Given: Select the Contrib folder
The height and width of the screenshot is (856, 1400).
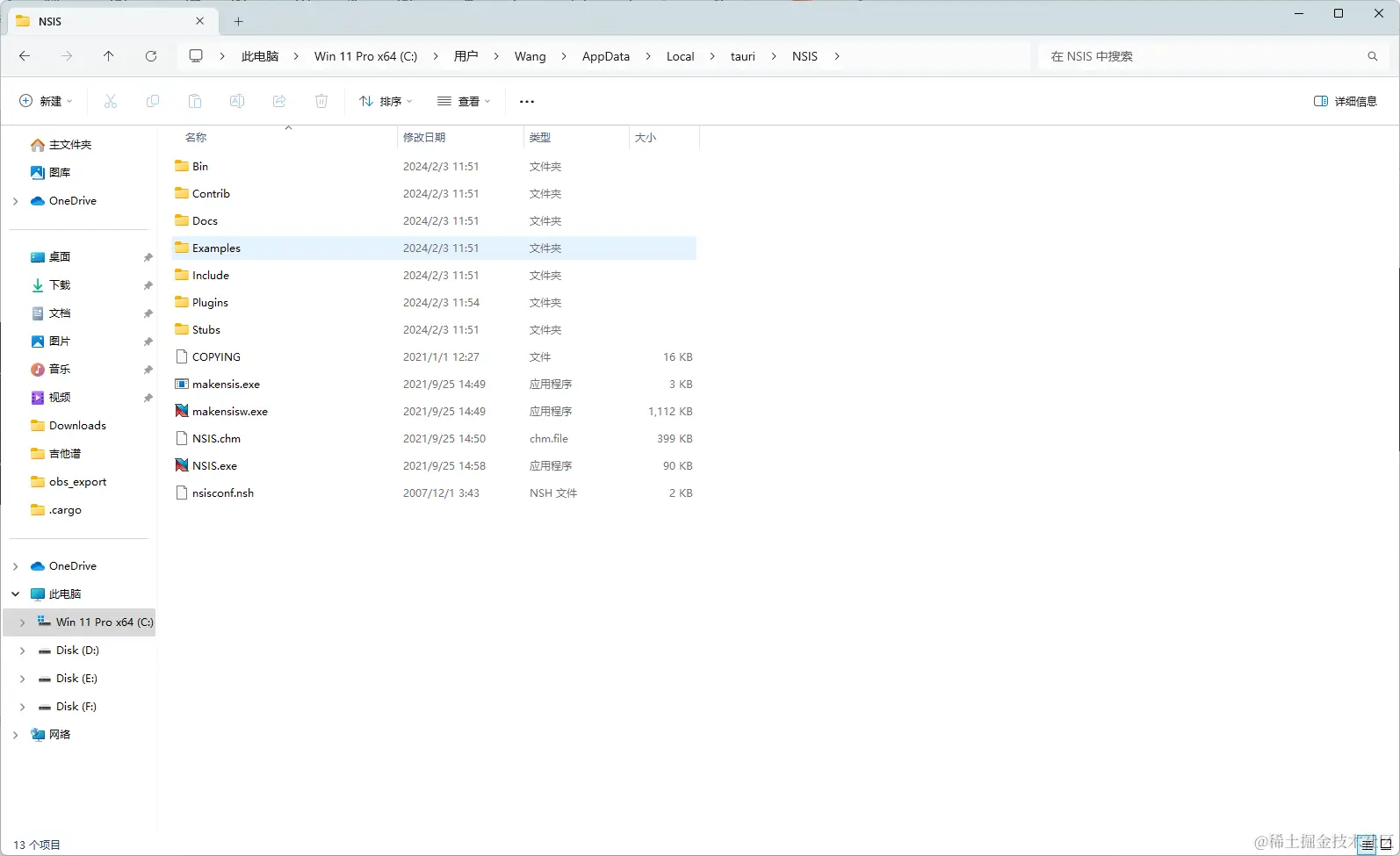Looking at the screenshot, I should 211,193.
